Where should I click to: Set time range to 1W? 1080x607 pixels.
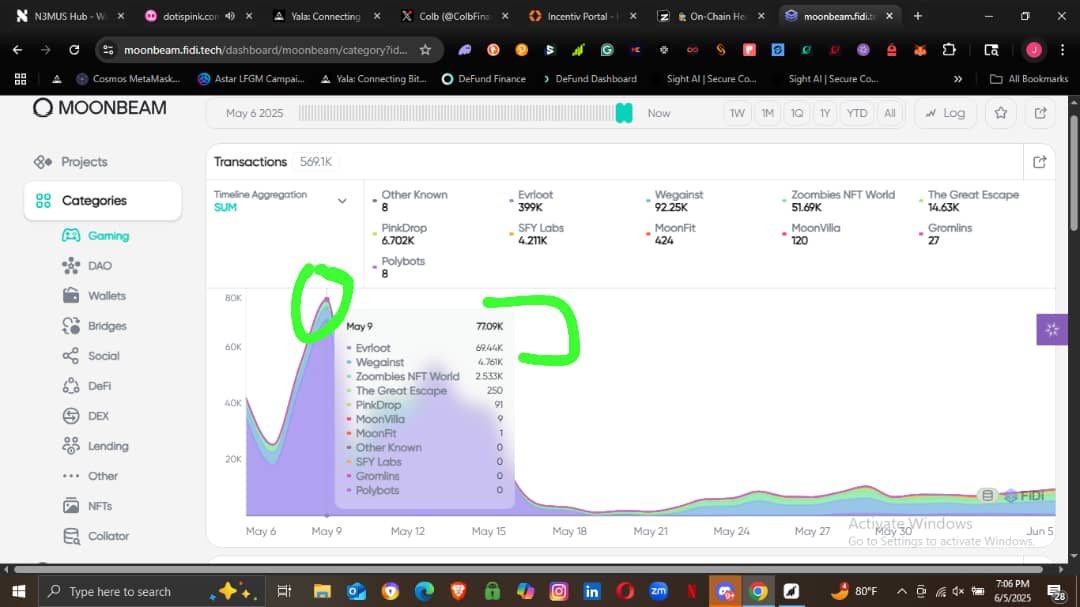click(737, 113)
